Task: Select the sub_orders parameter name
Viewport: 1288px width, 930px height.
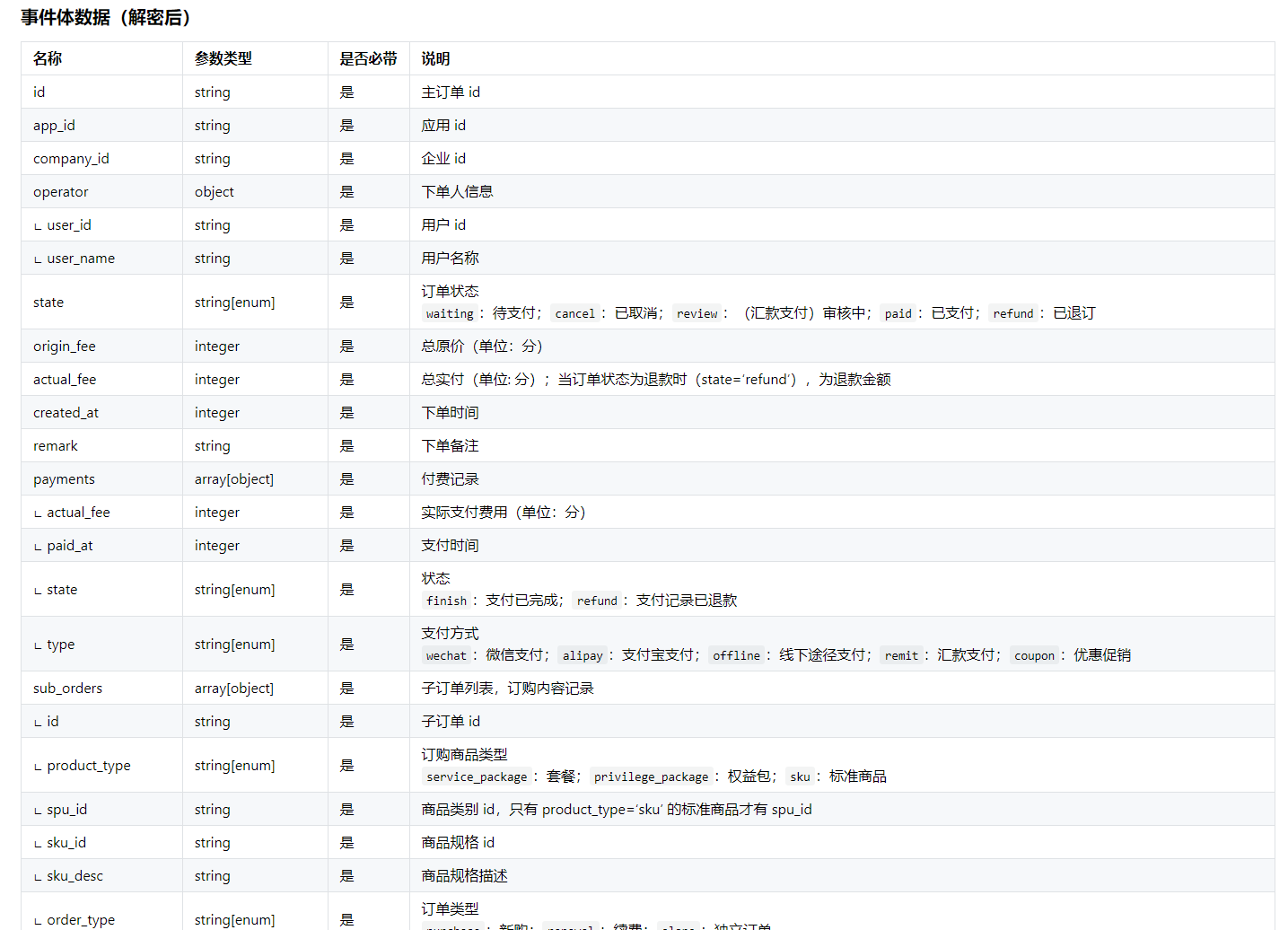Action: click(67, 689)
